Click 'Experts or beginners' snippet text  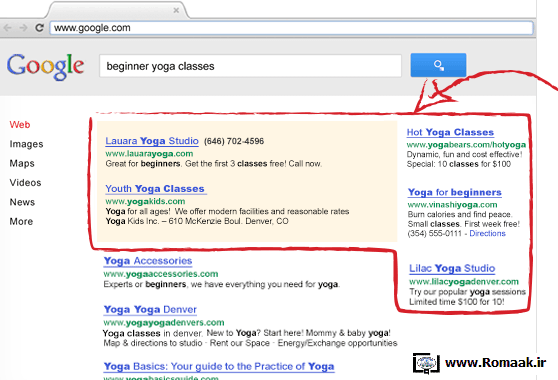pos(222,284)
